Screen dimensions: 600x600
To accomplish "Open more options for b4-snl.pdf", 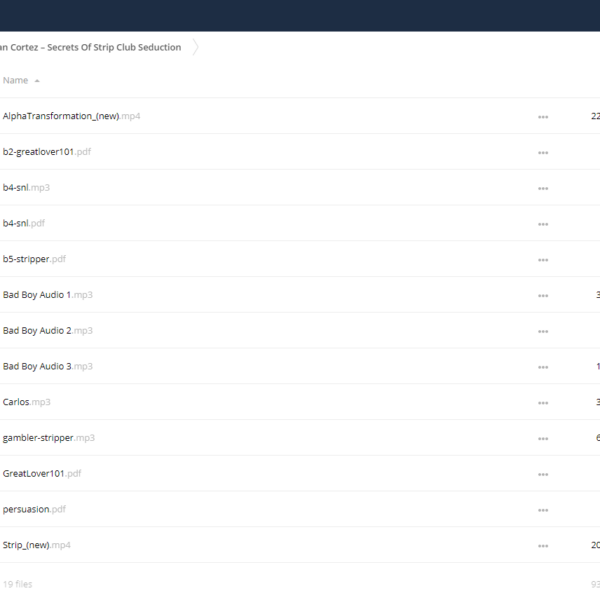I will [x=543, y=224].
